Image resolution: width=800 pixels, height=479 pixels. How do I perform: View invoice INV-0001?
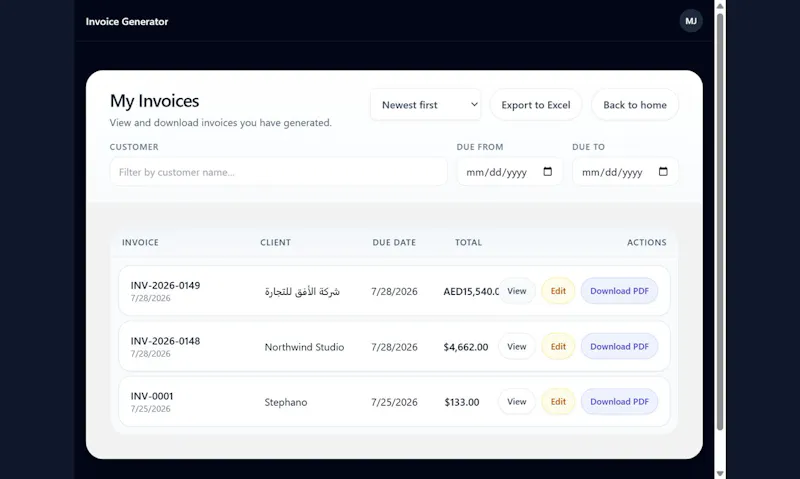pos(516,401)
